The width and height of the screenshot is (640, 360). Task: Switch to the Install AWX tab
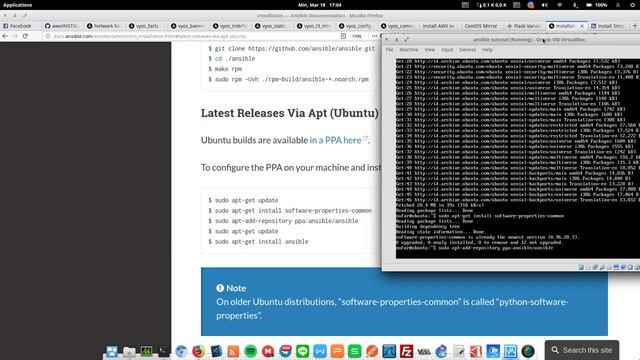coord(439,26)
